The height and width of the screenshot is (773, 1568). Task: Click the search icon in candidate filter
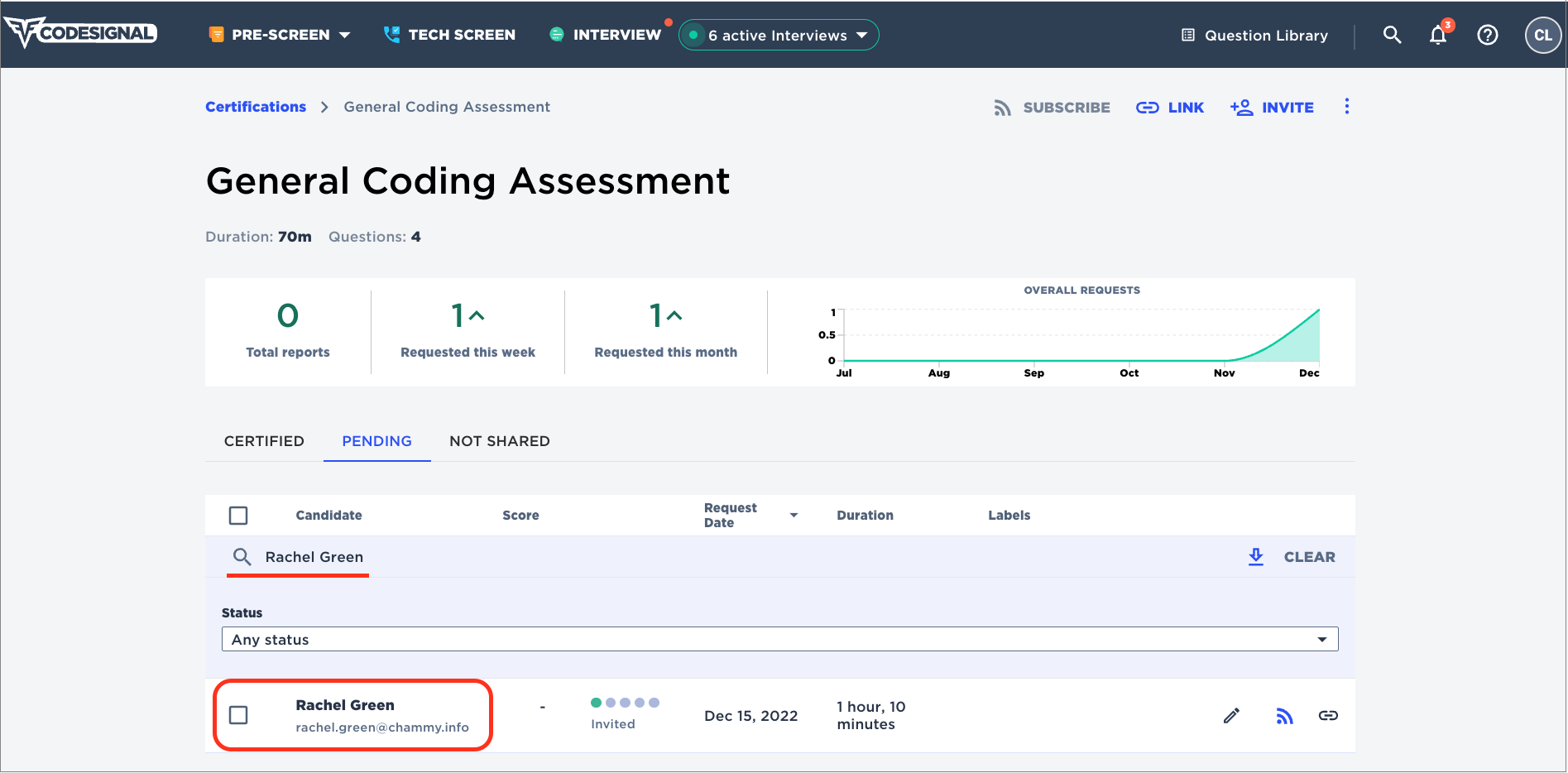tap(242, 557)
